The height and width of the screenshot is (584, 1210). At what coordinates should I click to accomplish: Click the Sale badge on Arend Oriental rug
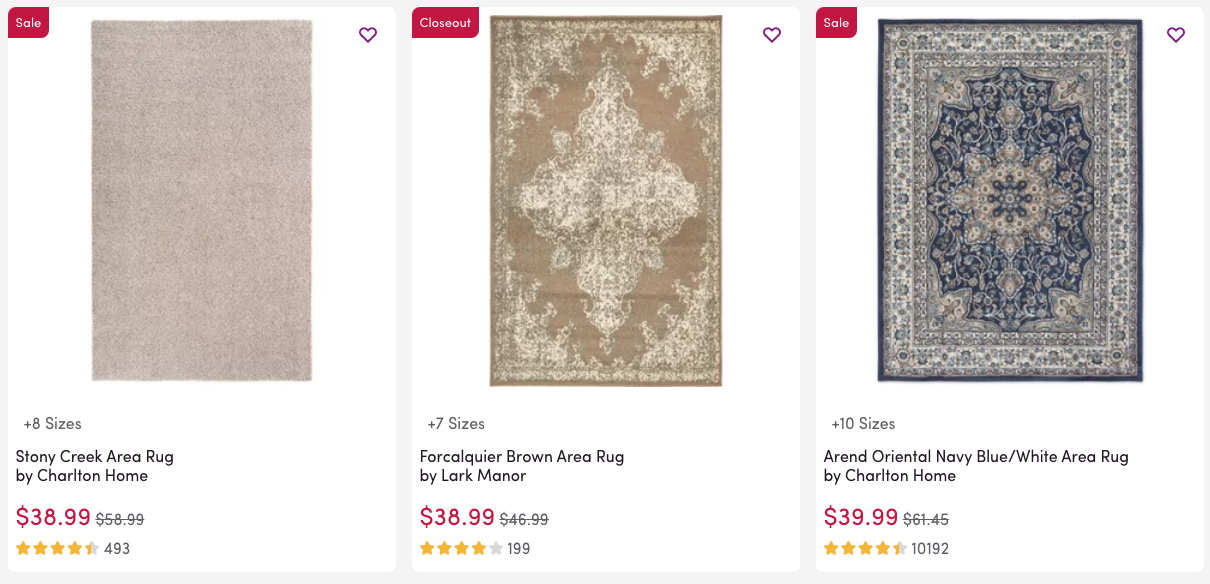coord(836,23)
